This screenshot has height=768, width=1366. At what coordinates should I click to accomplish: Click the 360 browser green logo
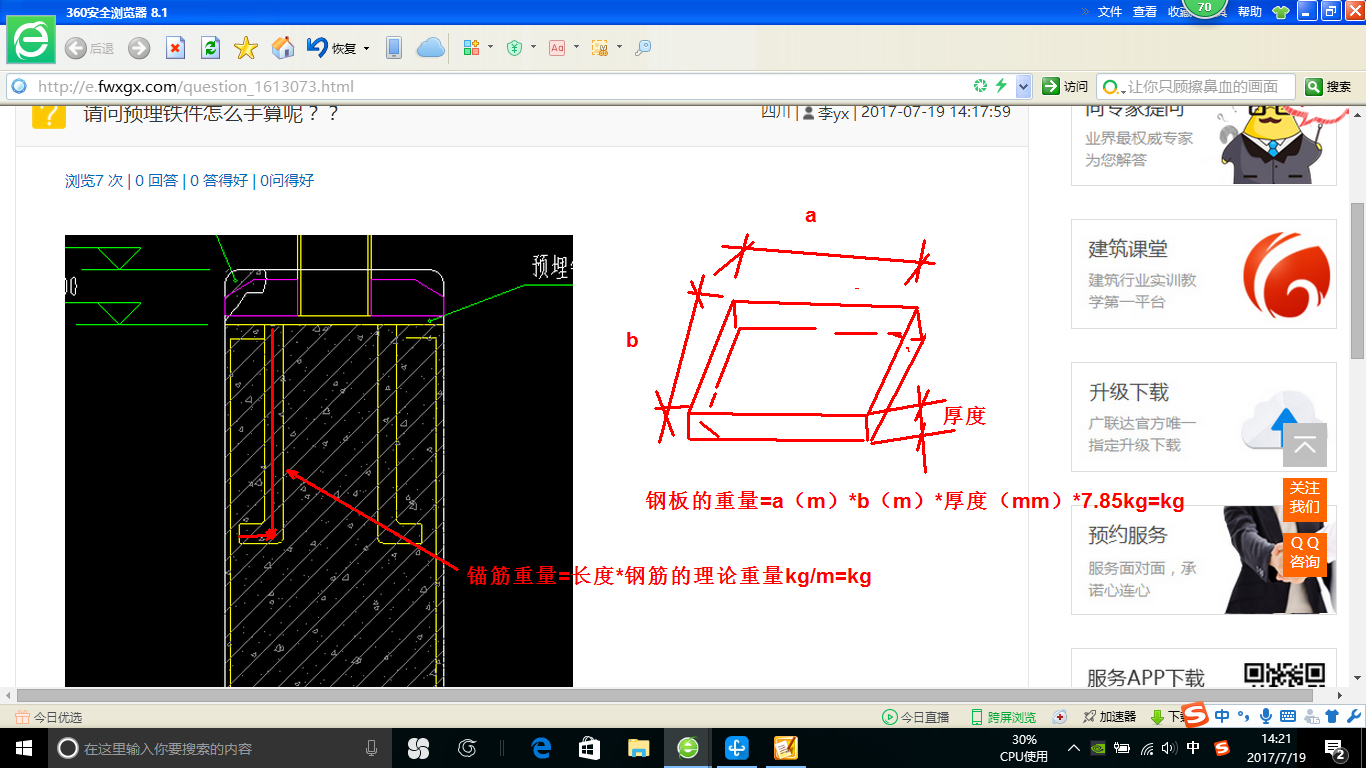pyautogui.click(x=32, y=39)
